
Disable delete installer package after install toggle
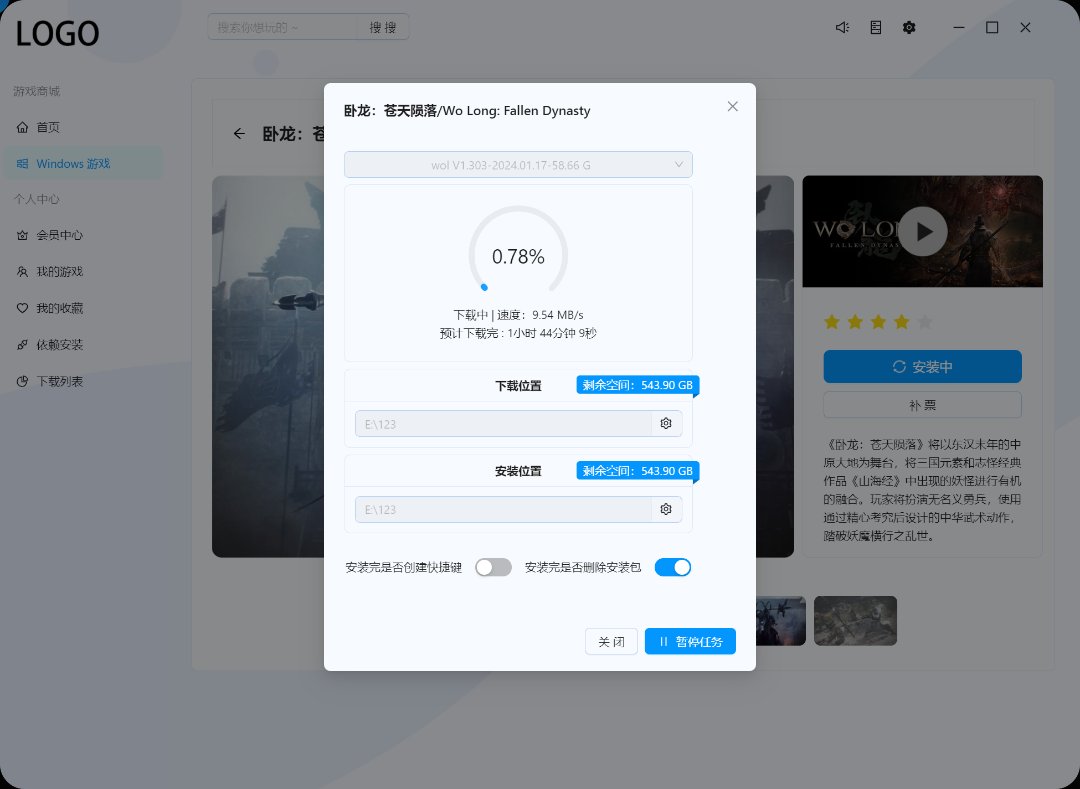pyautogui.click(x=673, y=568)
